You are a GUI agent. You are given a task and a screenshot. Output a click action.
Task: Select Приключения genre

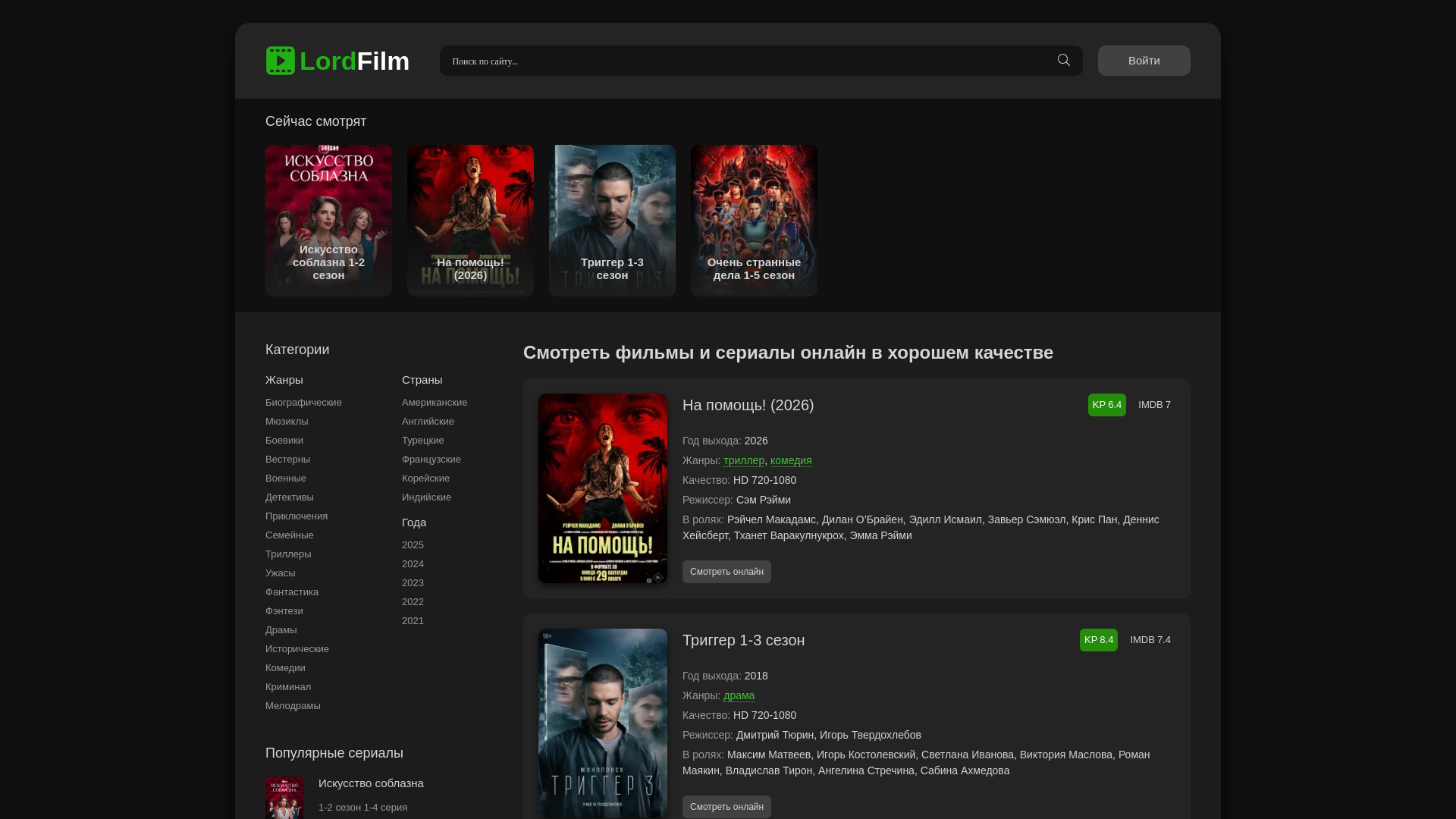click(x=297, y=516)
